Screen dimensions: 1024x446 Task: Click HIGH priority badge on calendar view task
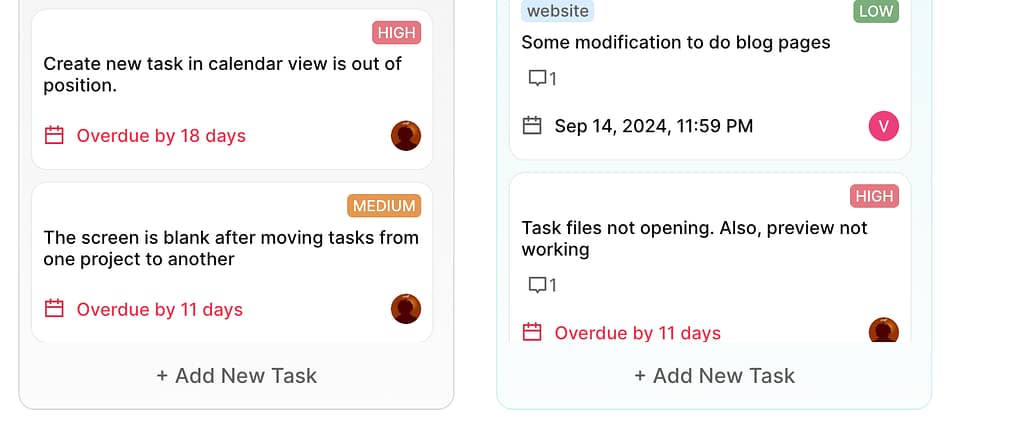pos(396,33)
